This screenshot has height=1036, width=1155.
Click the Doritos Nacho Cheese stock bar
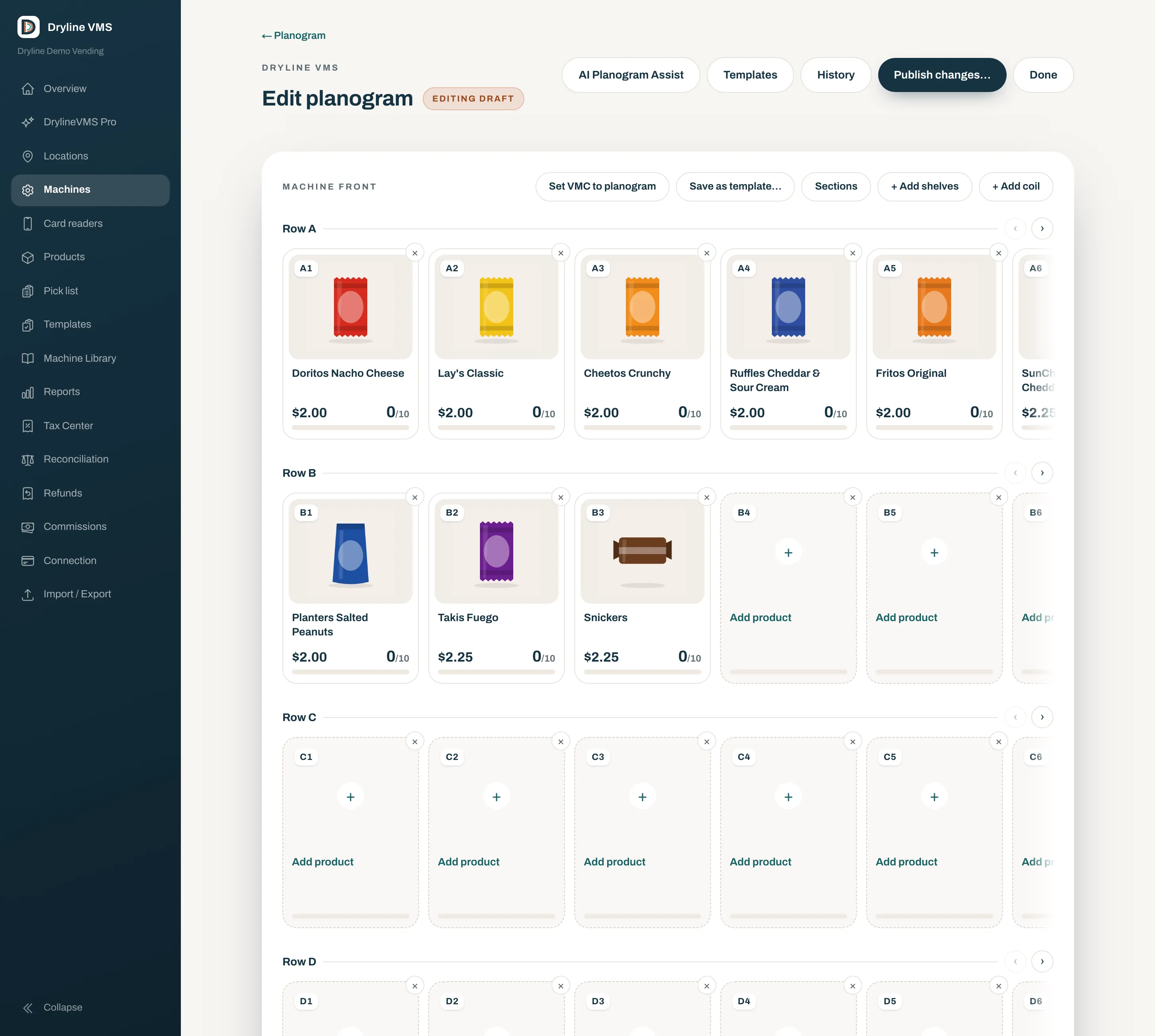(x=350, y=428)
